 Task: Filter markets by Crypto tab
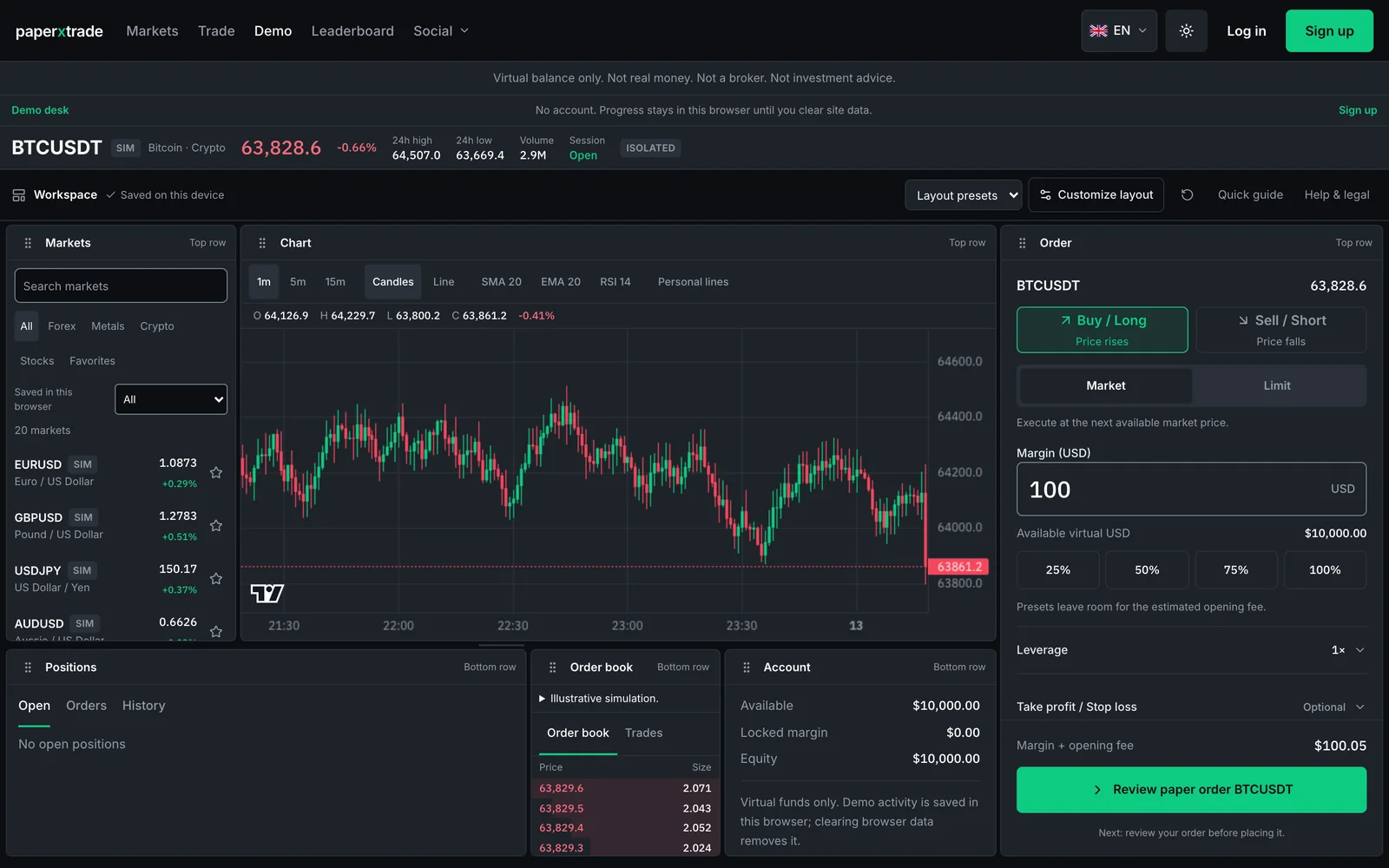(x=157, y=326)
